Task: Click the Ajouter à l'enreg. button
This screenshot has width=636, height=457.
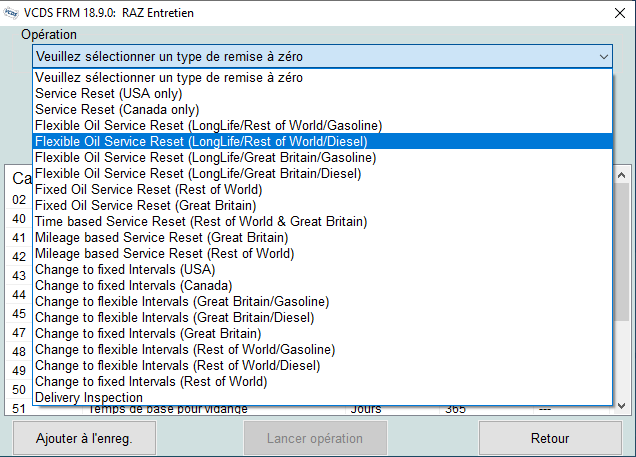Action: 84,438
